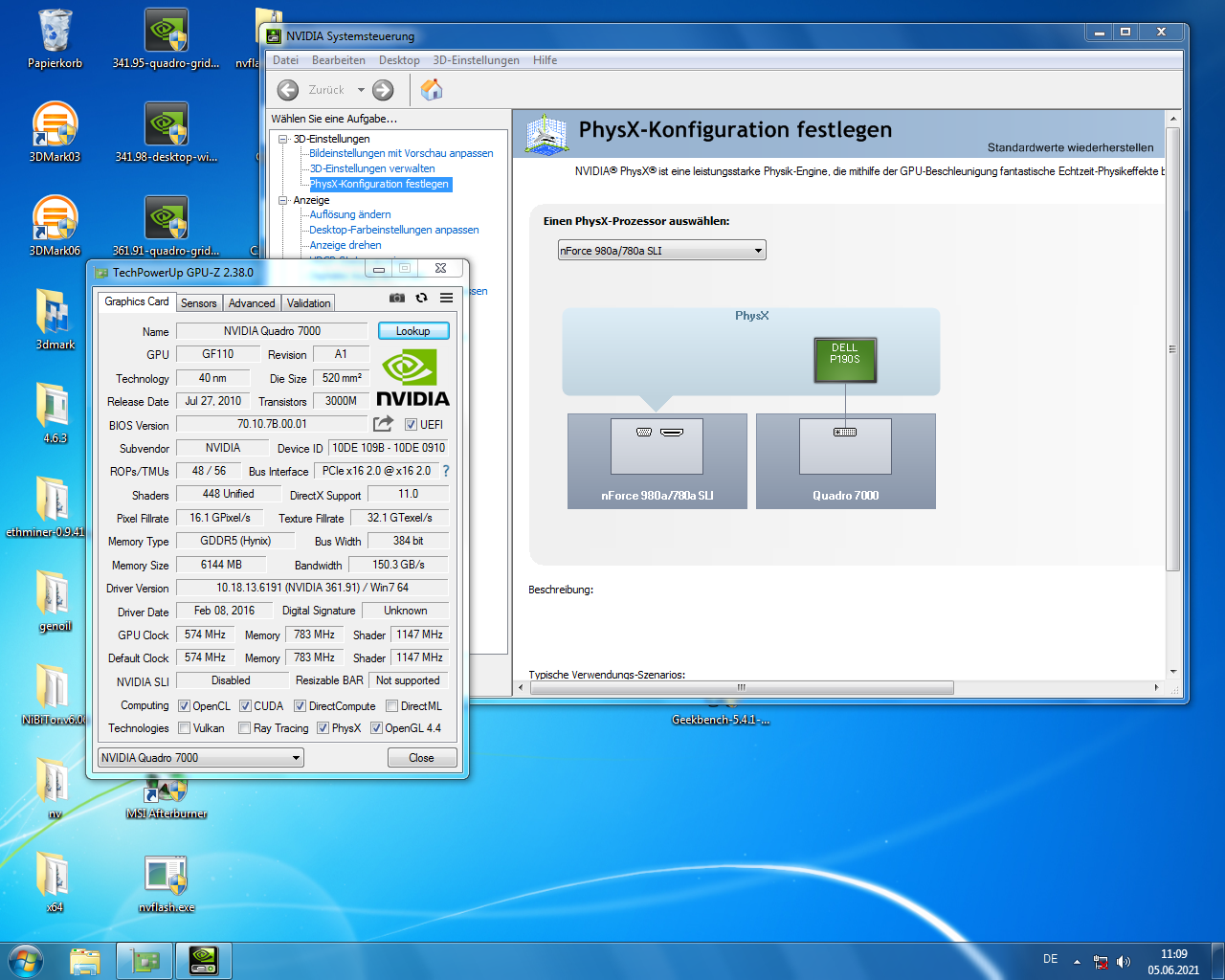Open the 3D-Einstellungen menu
This screenshot has height=980, width=1225.
pyautogui.click(x=476, y=60)
